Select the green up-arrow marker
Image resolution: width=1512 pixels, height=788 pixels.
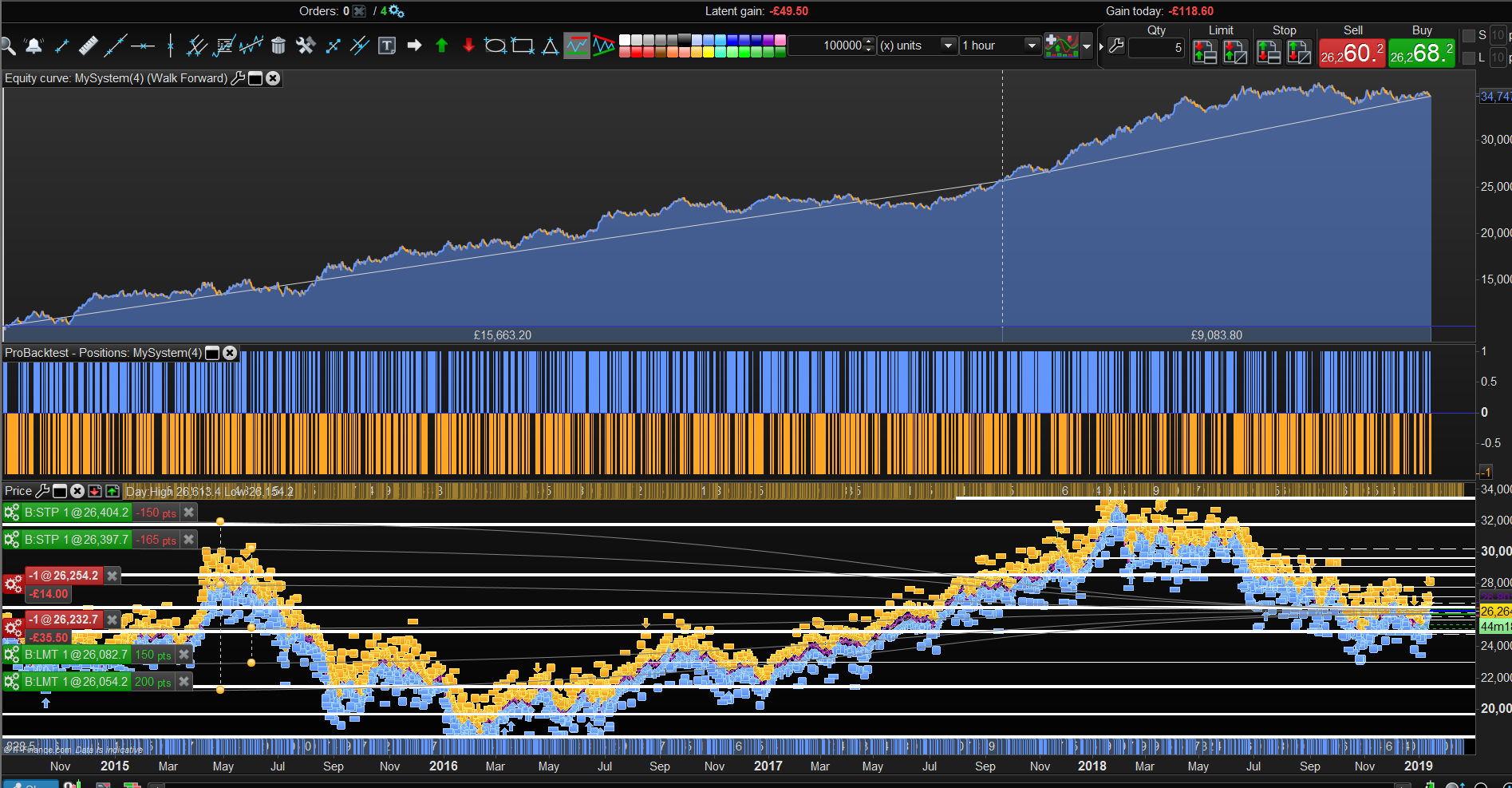[442, 46]
